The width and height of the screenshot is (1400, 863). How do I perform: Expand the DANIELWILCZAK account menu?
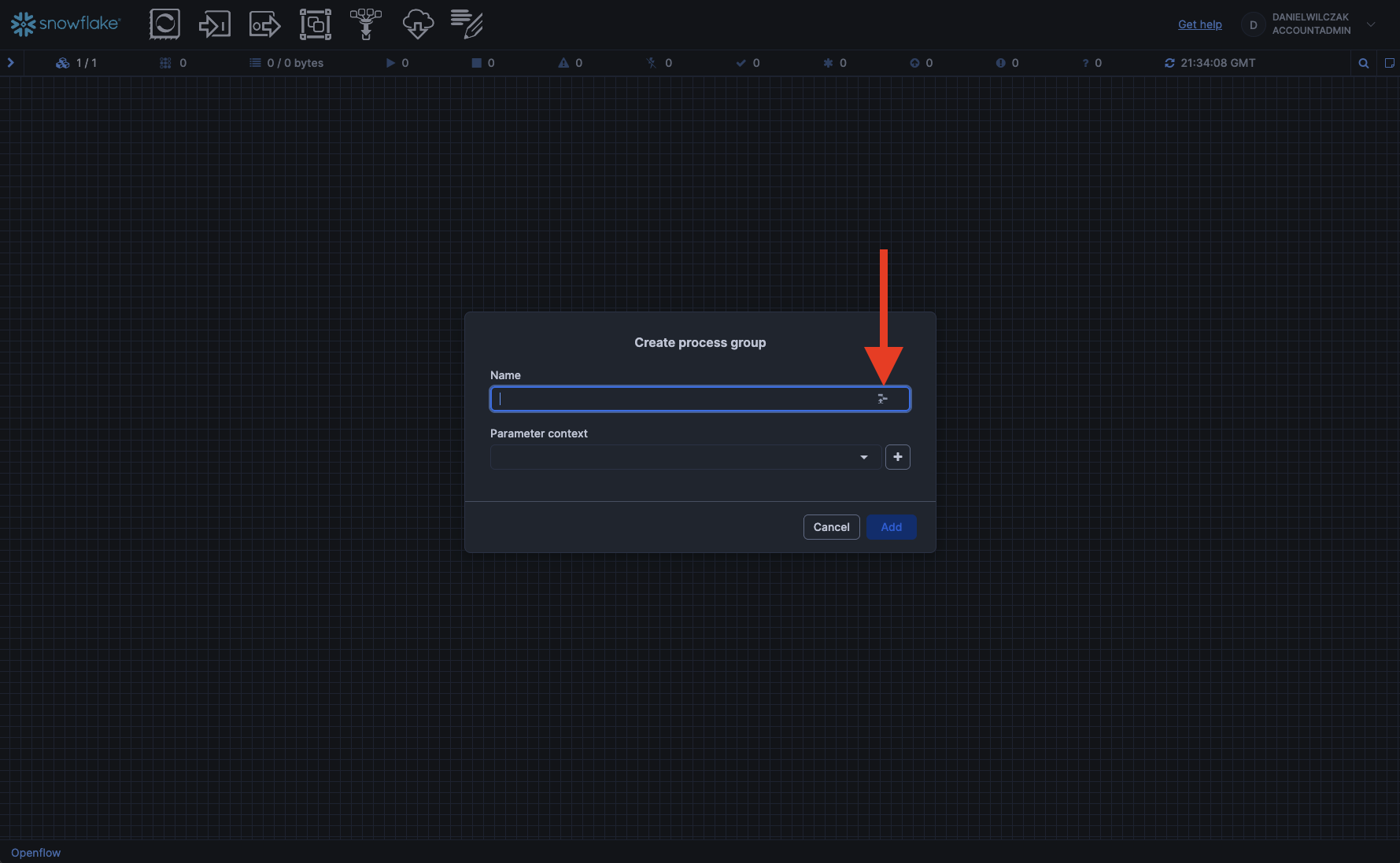click(1371, 24)
